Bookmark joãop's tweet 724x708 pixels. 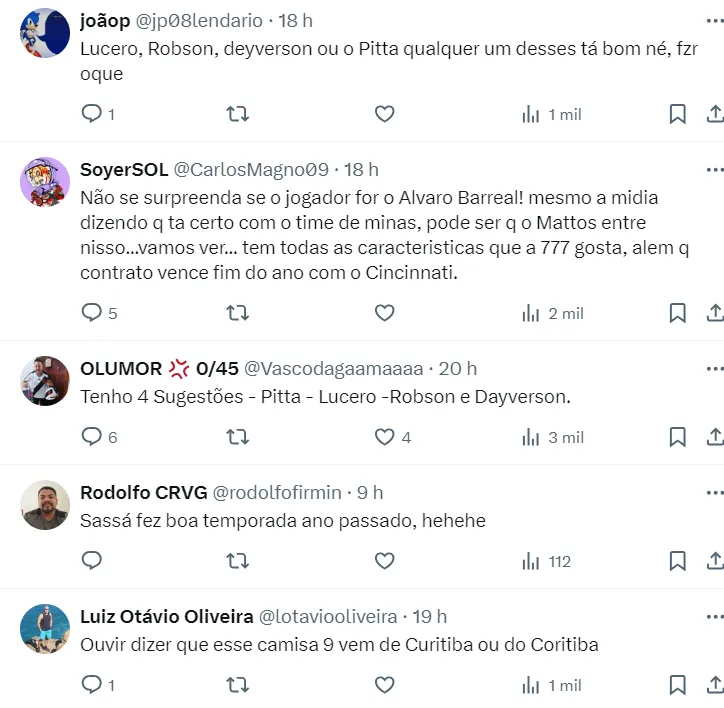677,114
